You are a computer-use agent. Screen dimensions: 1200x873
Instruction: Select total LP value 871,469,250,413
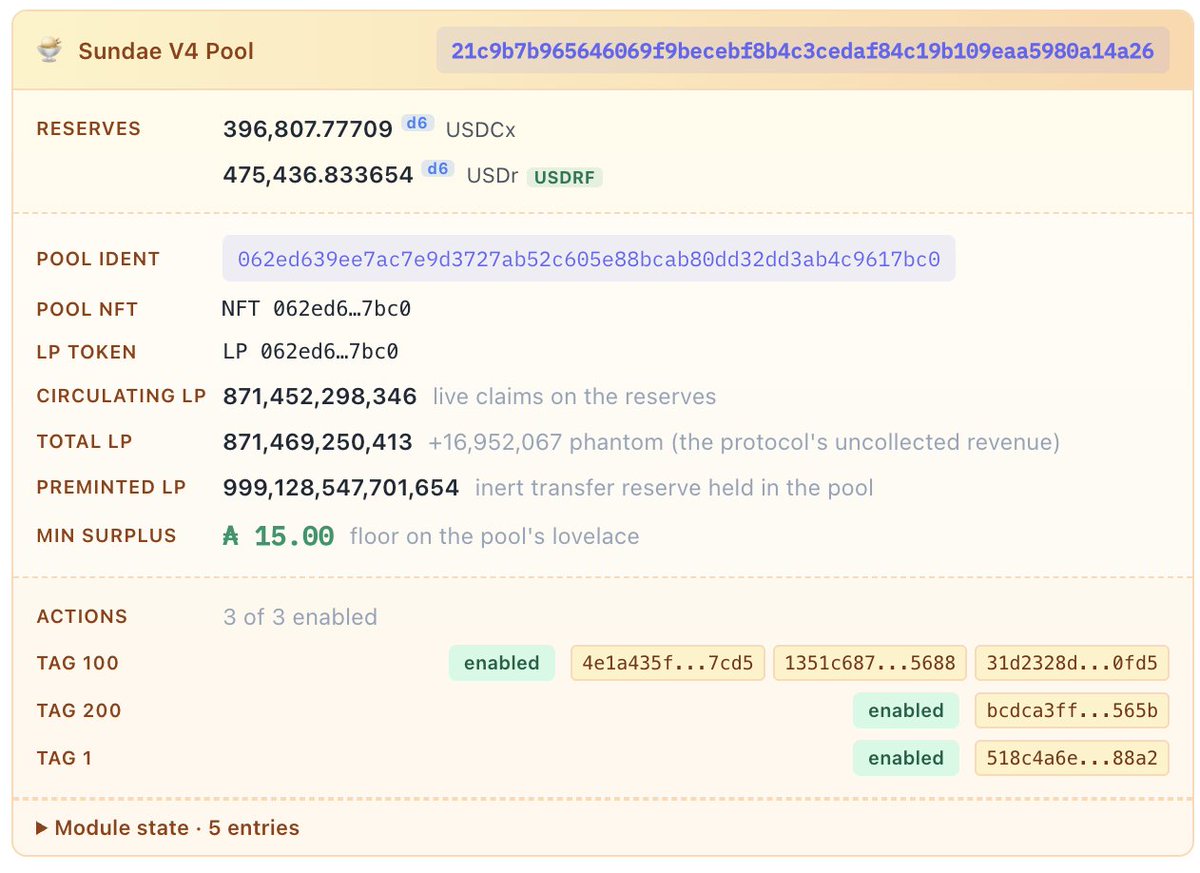318,442
